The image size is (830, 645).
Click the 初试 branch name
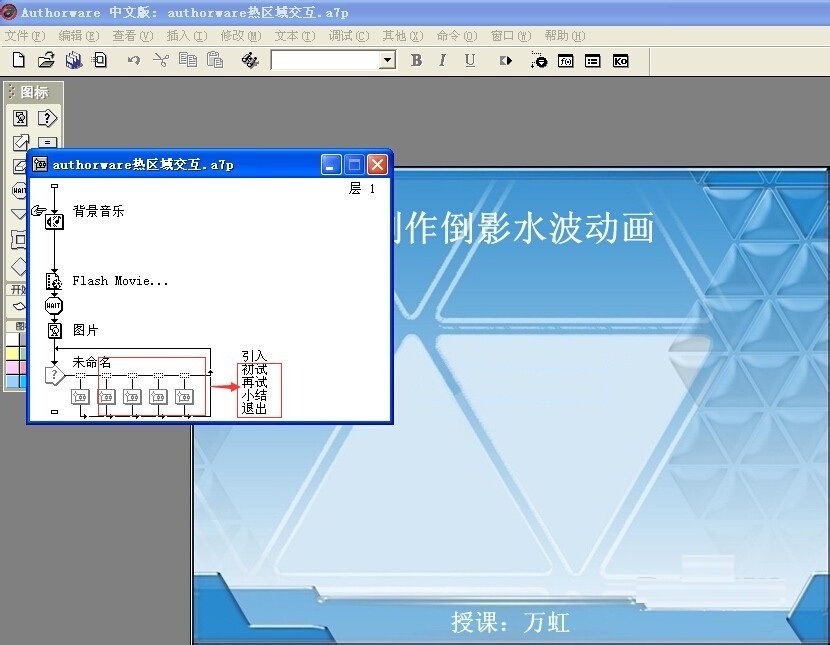254,369
